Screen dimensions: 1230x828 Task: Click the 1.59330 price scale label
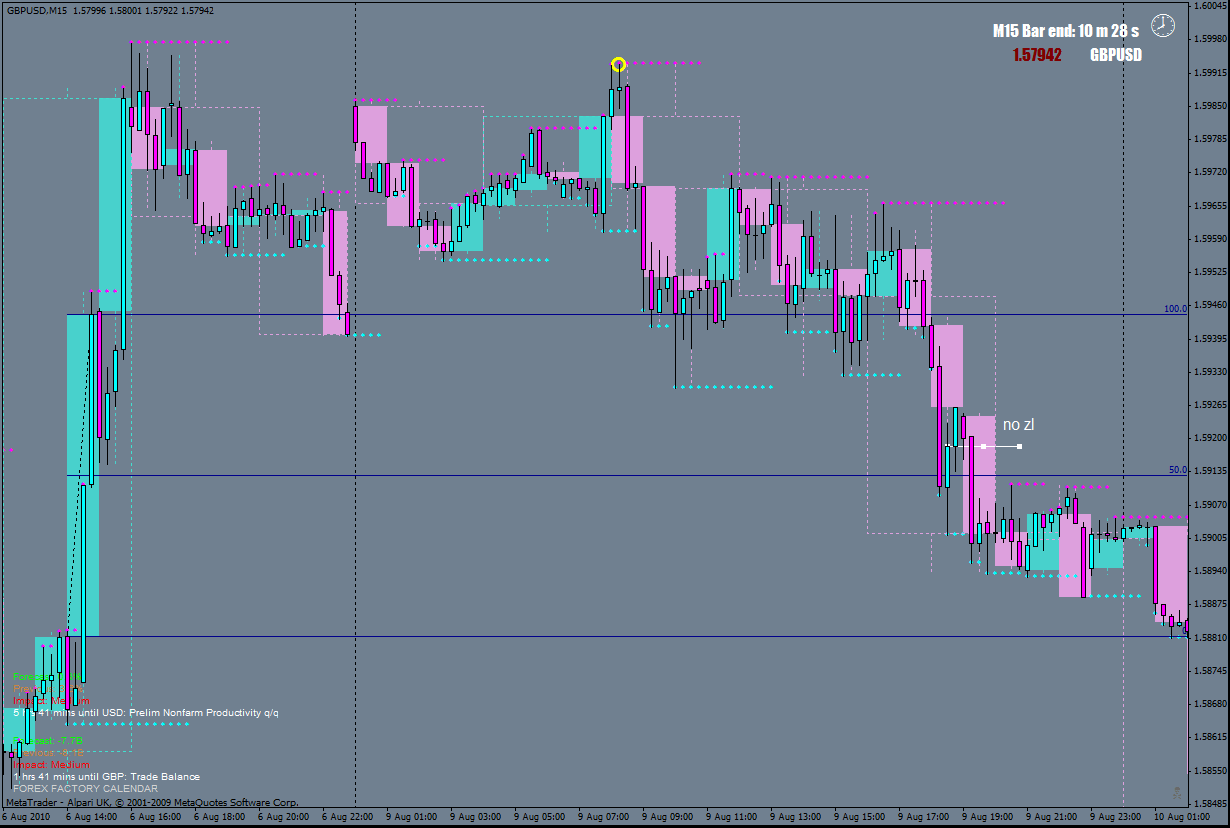point(1210,371)
